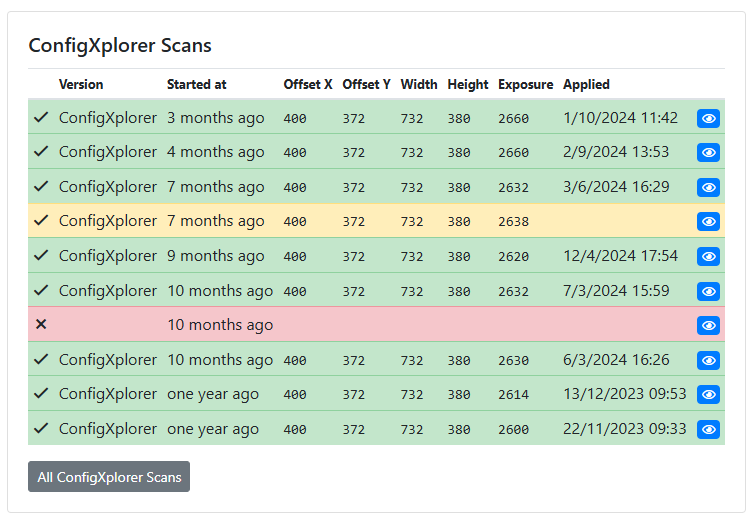Viewport: 756px width, 520px height.
Task: View scan applied 12/4/2024 17:54
Action: [x=708, y=256]
